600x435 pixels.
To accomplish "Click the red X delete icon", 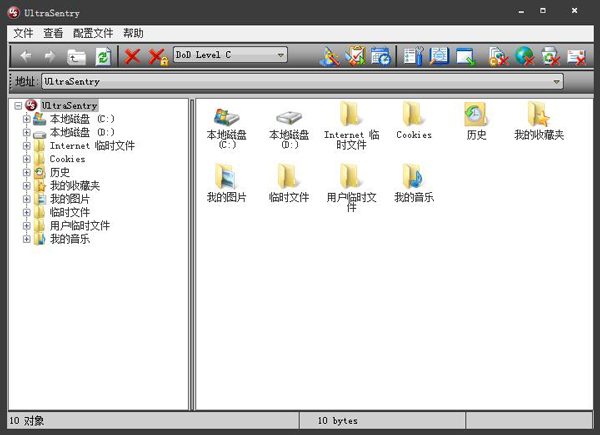I will tap(132, 57).
